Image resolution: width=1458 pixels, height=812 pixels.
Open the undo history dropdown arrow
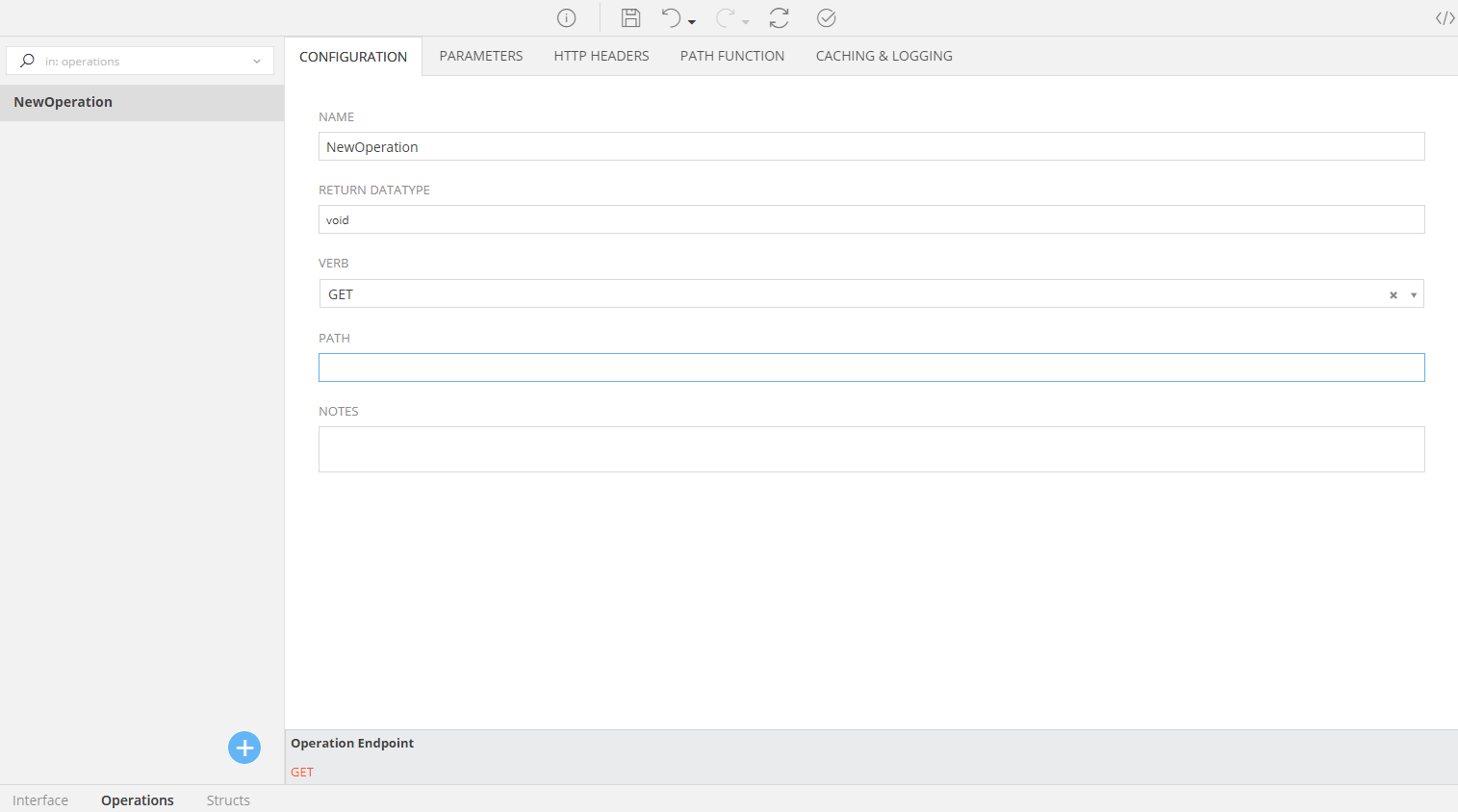click(692, 22)
